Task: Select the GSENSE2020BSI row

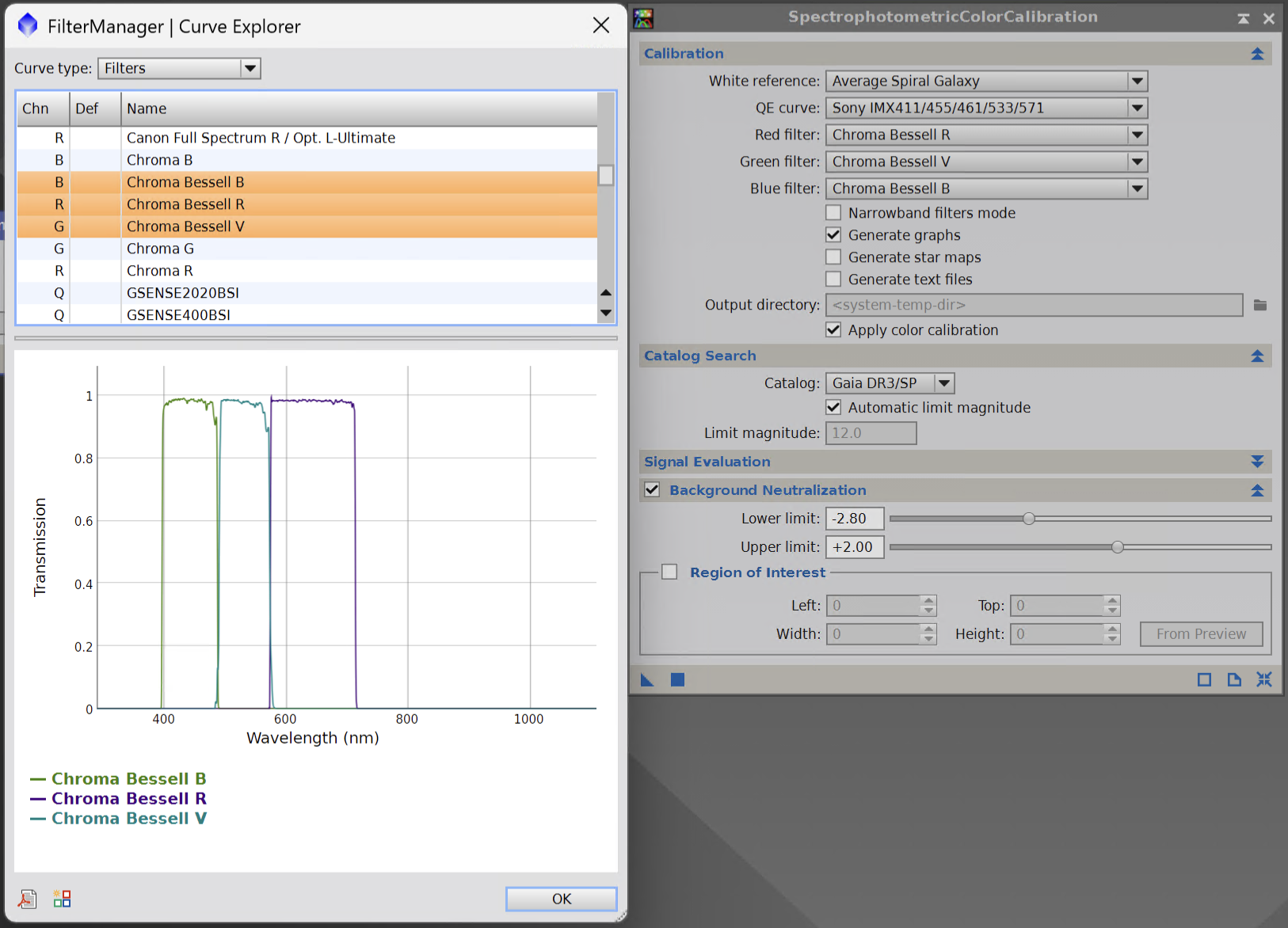Action: [307, 293]
